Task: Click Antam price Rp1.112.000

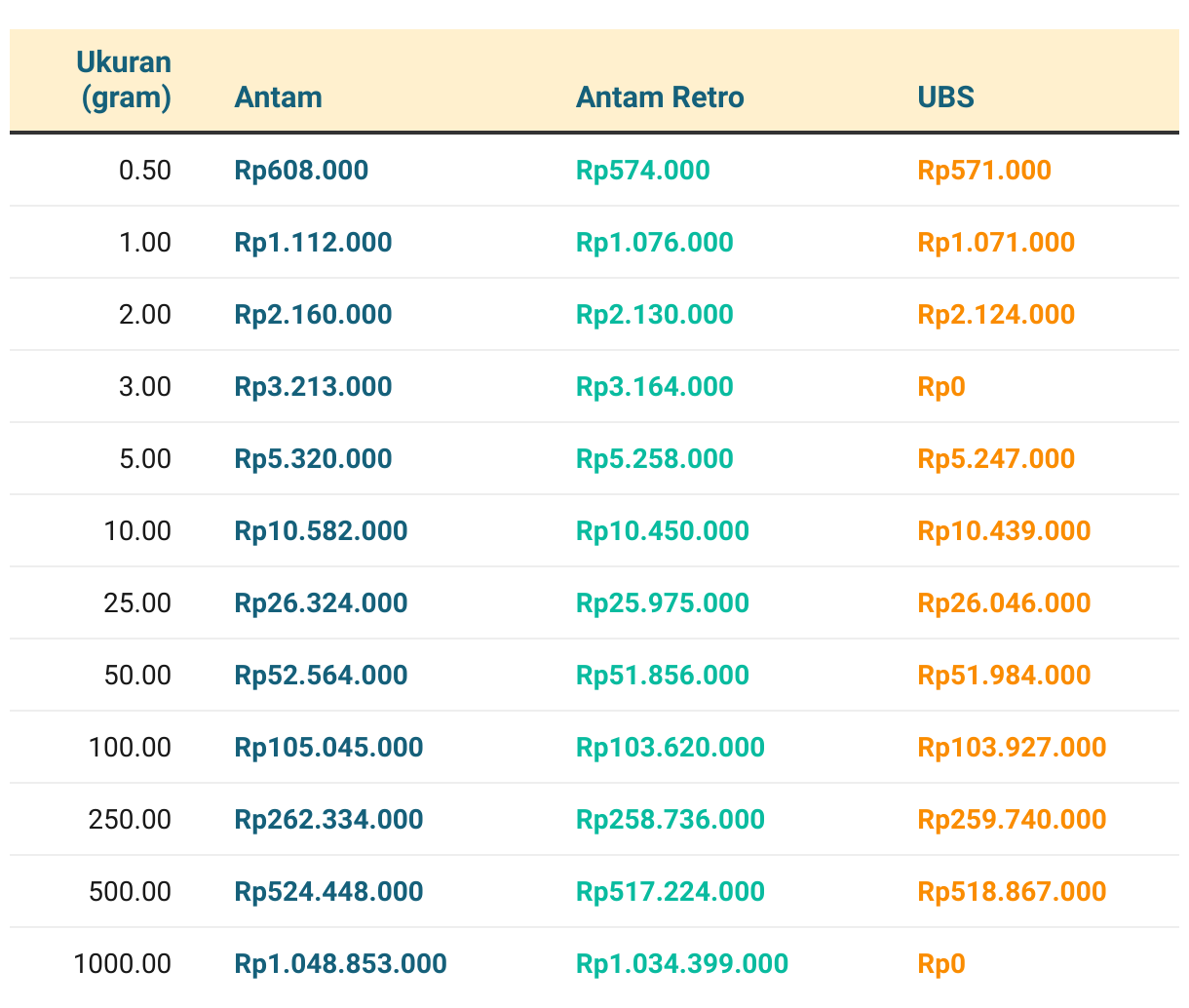Action: [314, 243]
